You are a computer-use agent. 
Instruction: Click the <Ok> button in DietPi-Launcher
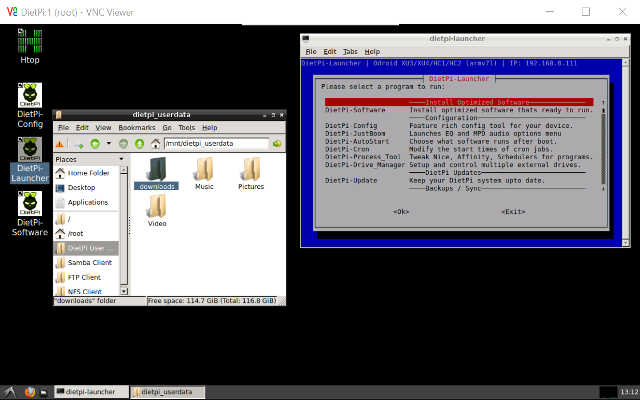[x=400, y=211]
